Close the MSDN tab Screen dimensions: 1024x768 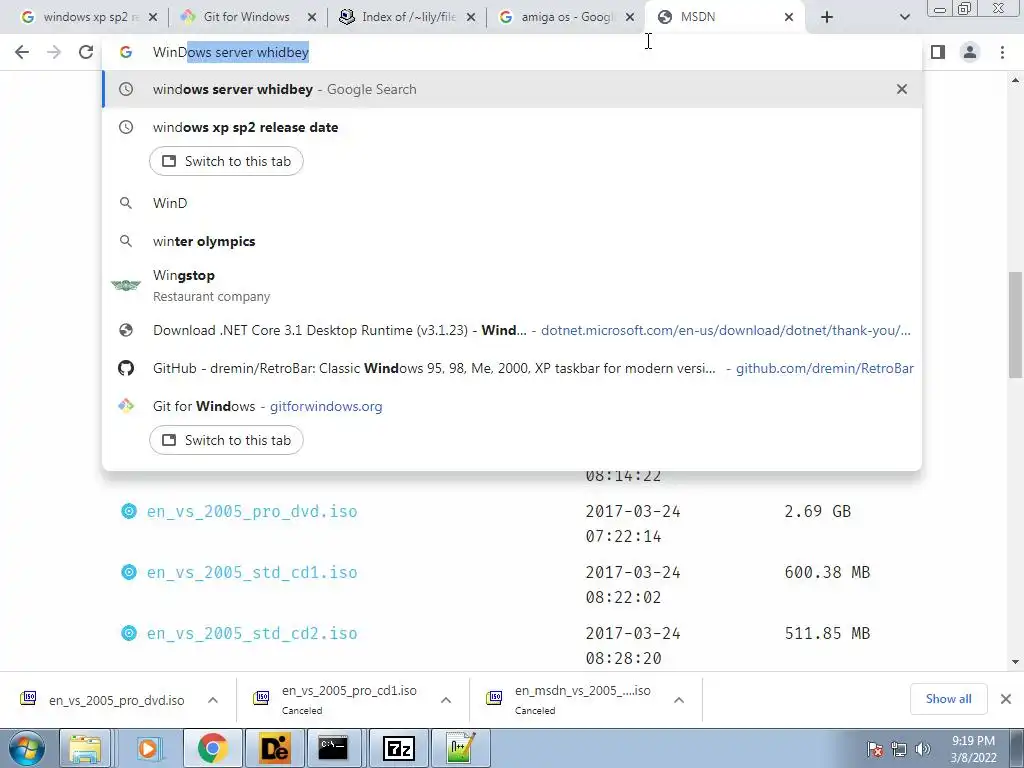pos(789,18)
